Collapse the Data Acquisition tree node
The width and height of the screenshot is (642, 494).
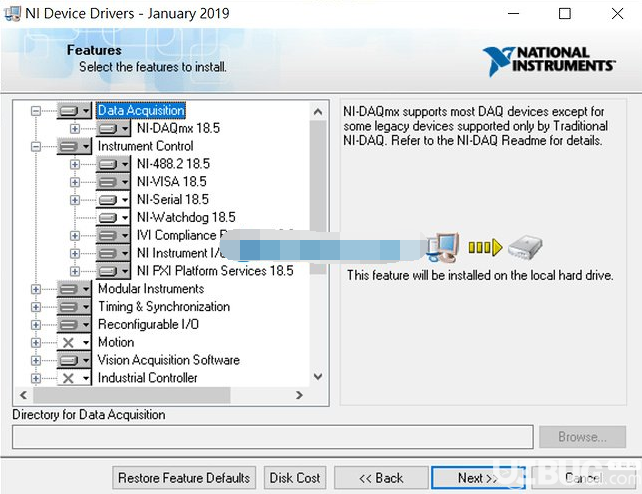point(36,111)
